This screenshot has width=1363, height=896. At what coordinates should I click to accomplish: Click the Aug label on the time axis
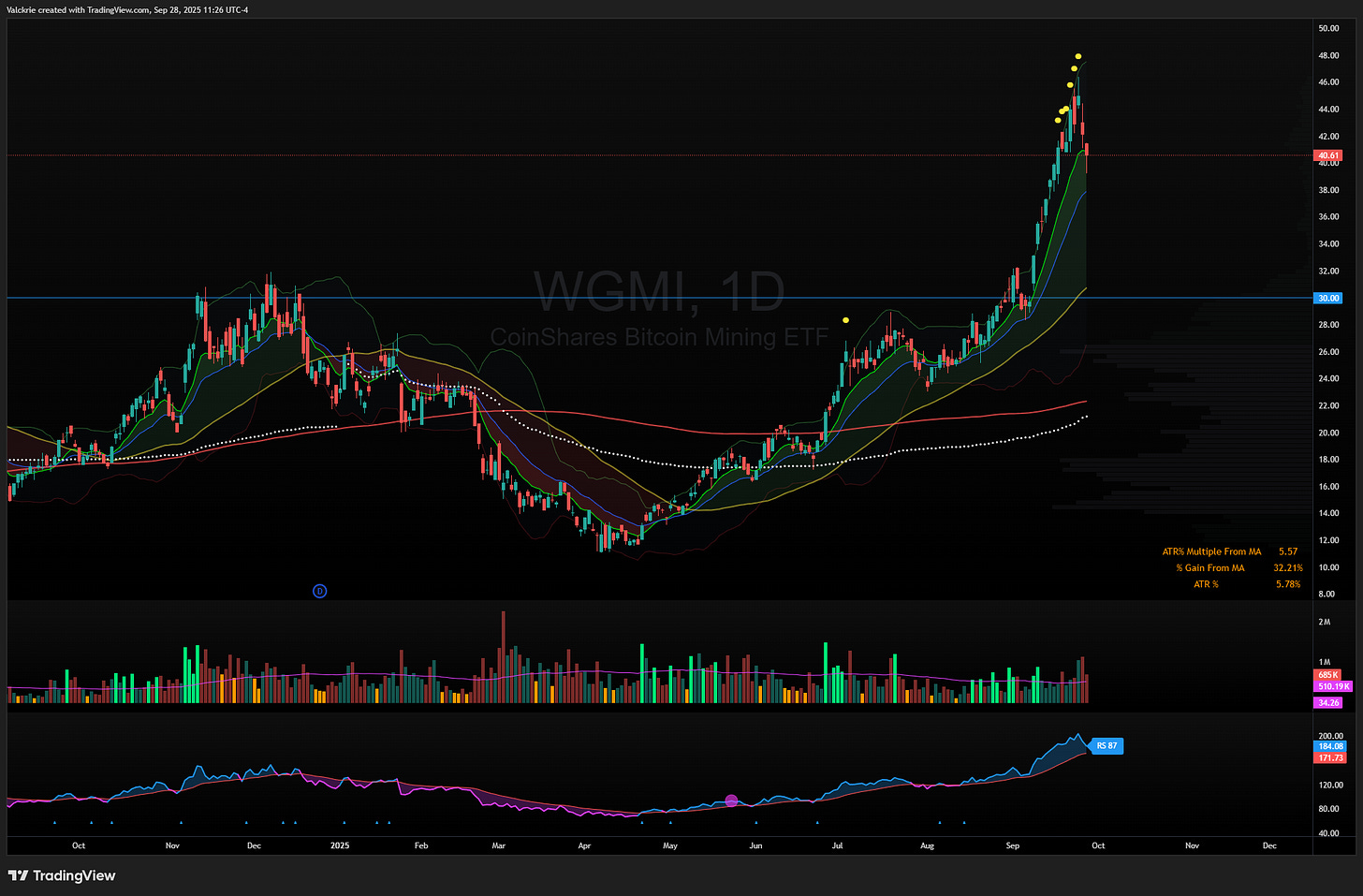(927, 845)
